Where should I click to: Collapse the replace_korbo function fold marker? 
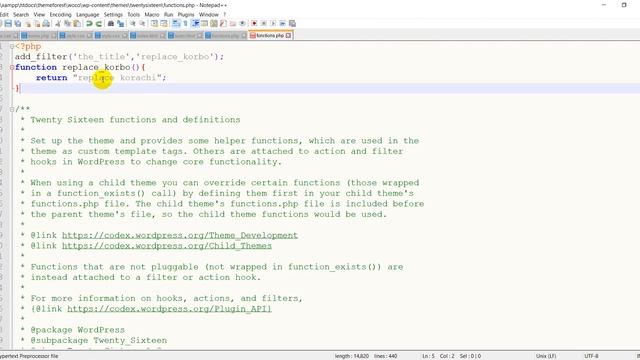pos(12,67)
